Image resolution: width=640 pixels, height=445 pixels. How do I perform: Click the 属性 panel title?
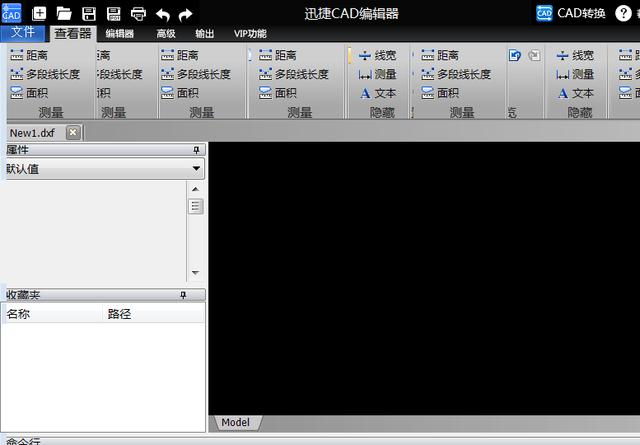pyautogui.click(x=18, y=150)
